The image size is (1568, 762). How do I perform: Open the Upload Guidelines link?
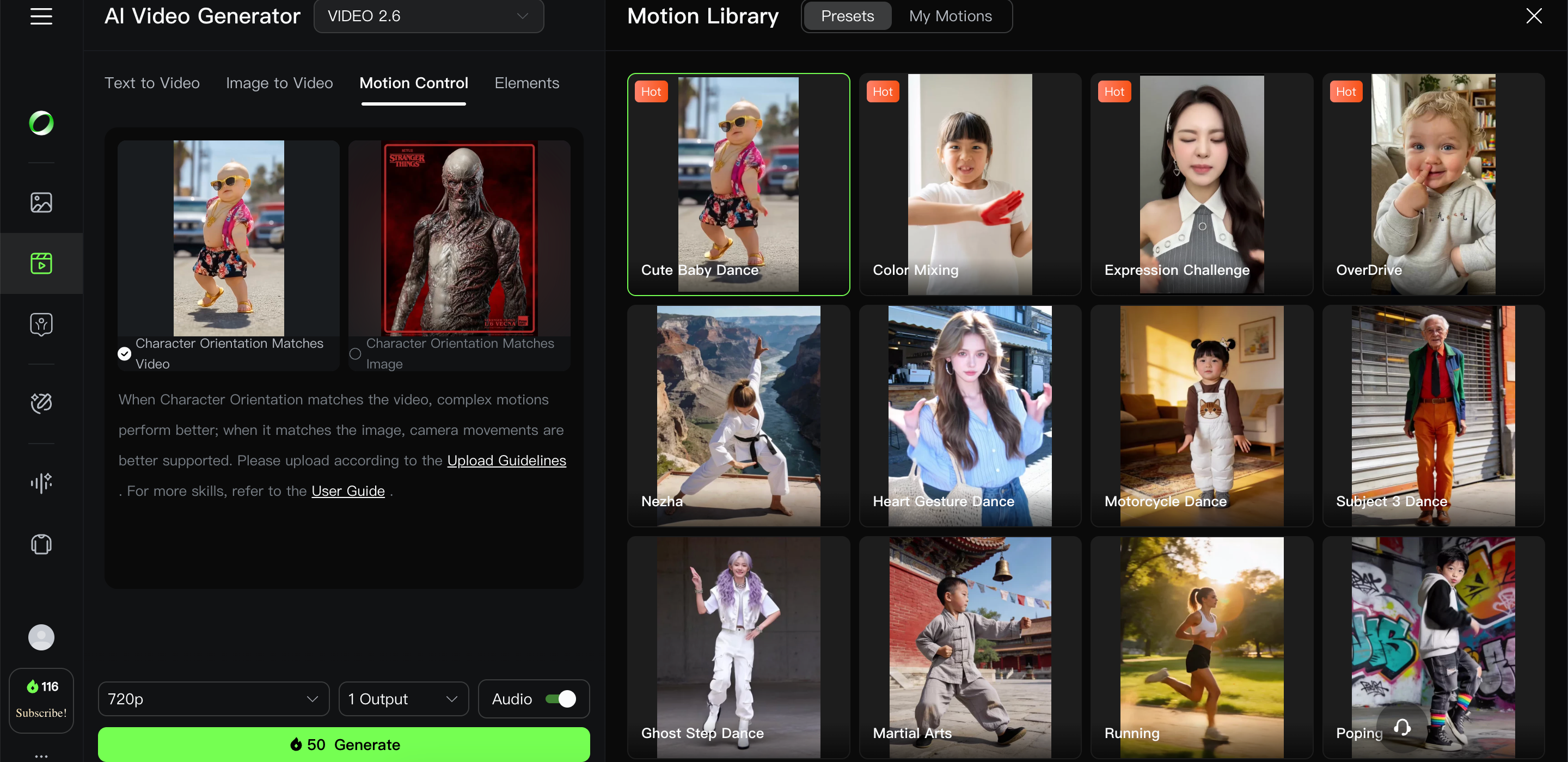pos(506,460)
